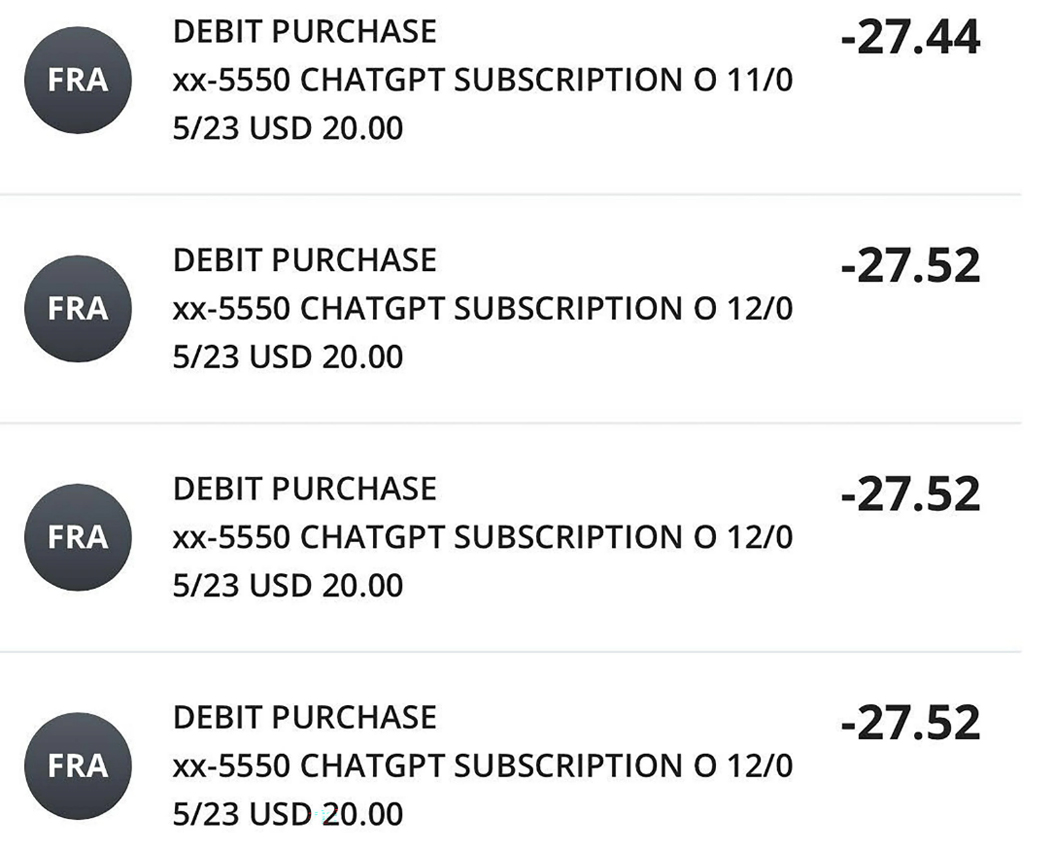Image resolution: width=1044 pixels, height=850 pixels.
Task: Click the FRA badge on the third transaction
Action: 78,537
